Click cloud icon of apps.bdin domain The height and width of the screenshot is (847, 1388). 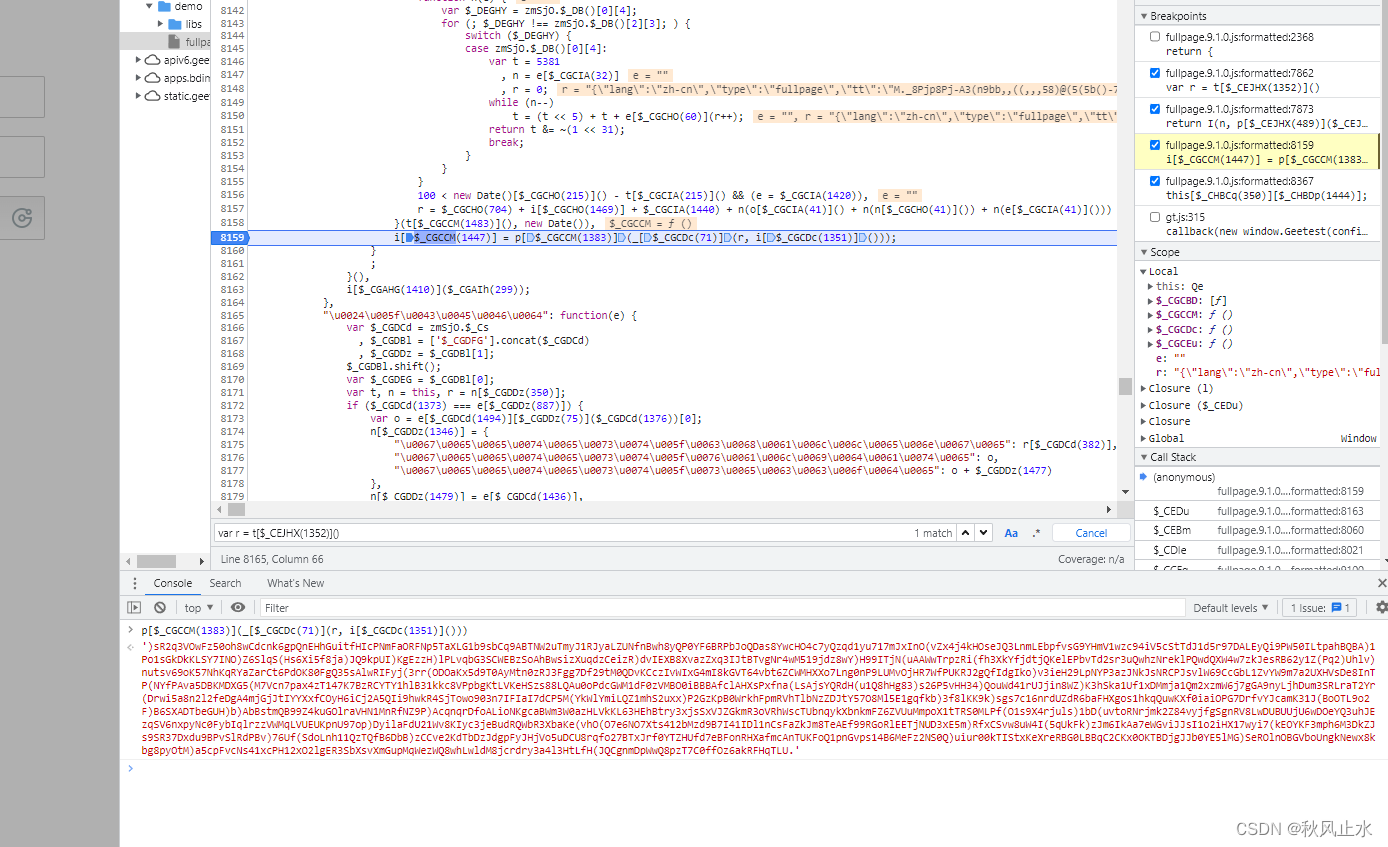pyautogui.click(x=153, y=78)
